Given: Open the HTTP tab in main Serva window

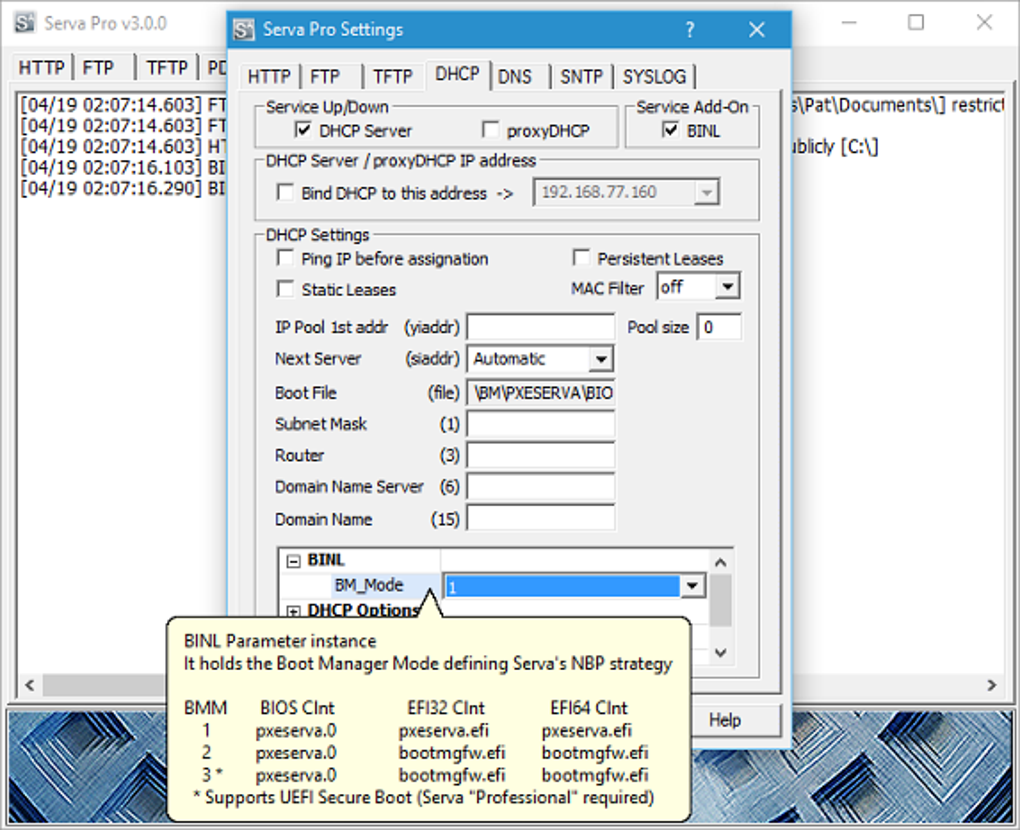Looking at the screenshot, I should click(x=41, y=68).
